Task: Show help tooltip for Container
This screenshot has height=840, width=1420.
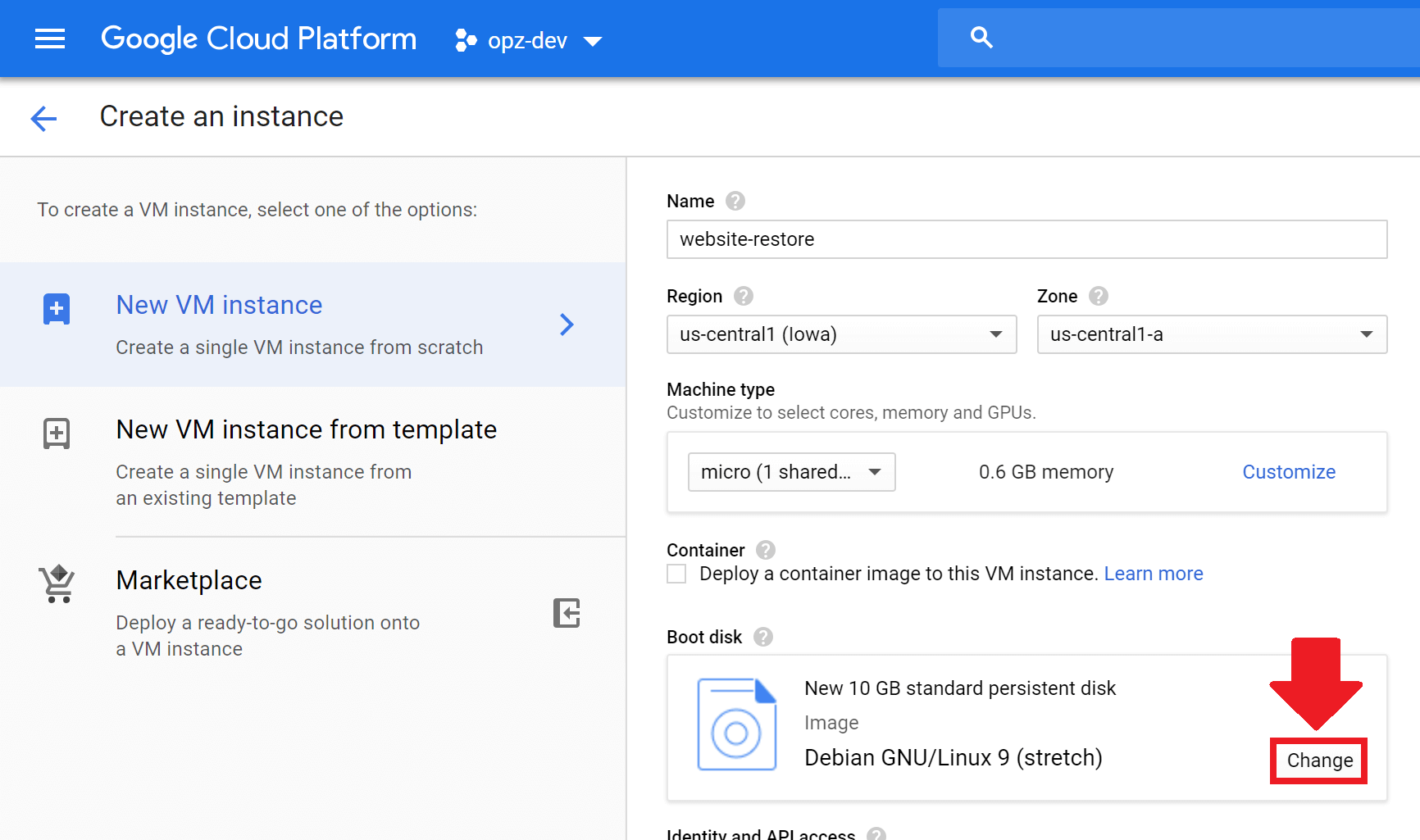Action: click(x=766, y=550)
